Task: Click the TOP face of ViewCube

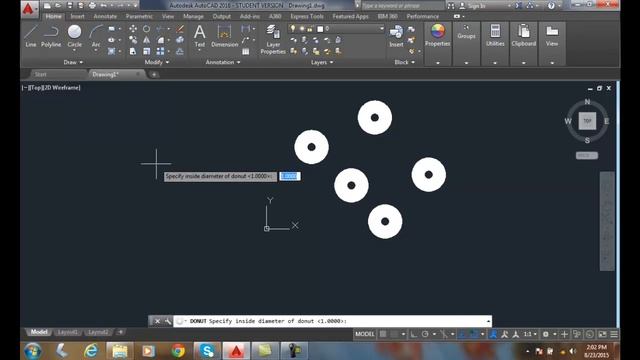Action: tap(587, 121)
